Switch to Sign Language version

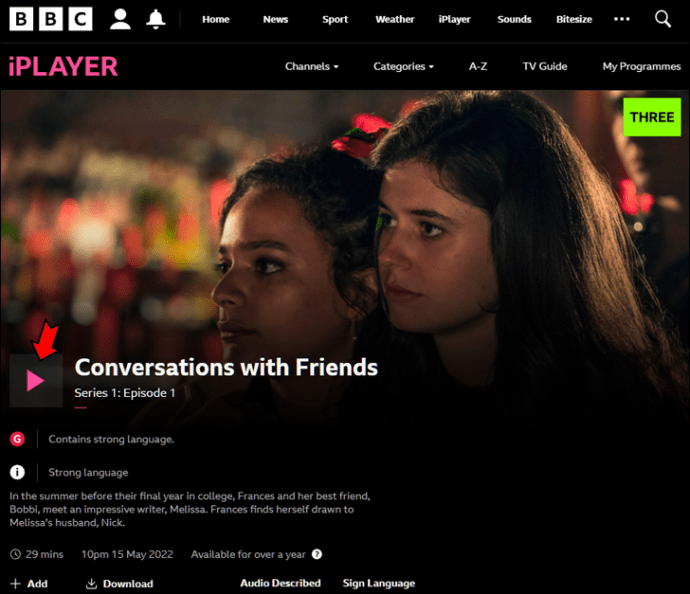tap(379, 583)
